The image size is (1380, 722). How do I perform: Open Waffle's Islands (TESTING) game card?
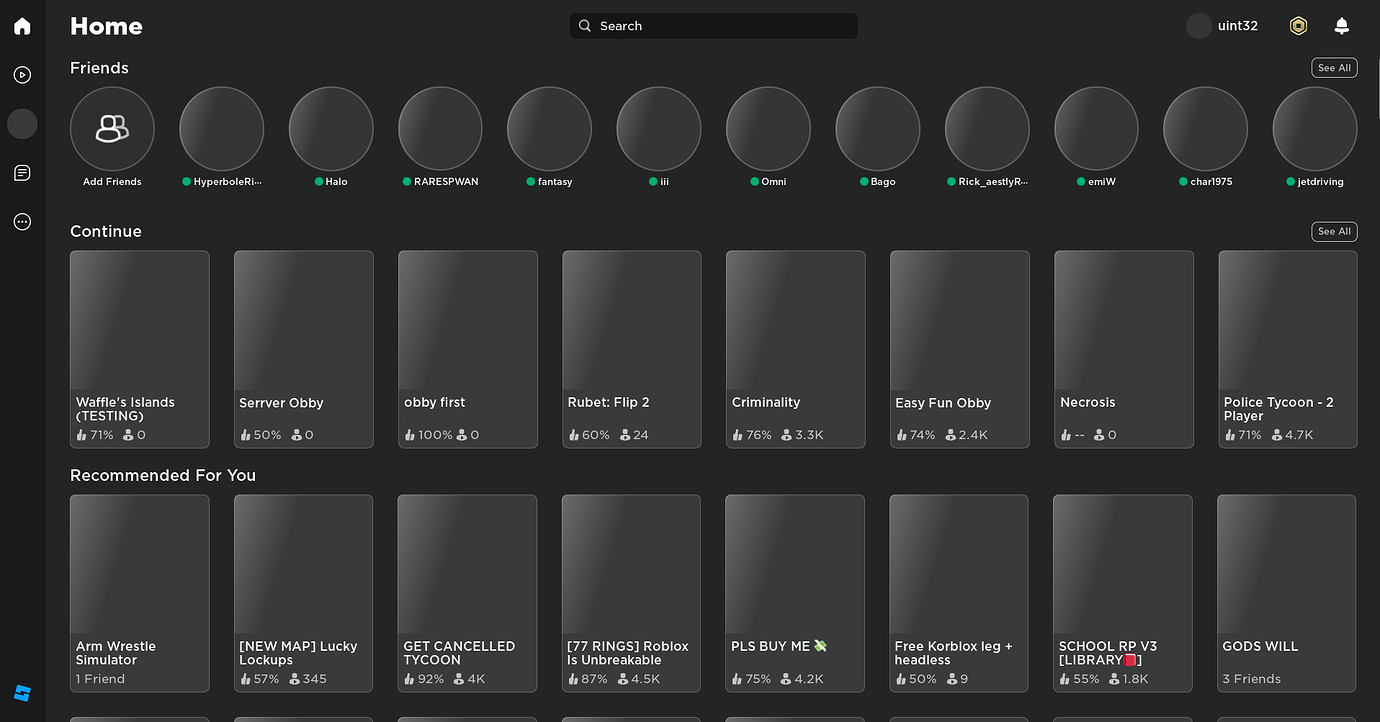click(x=140, y=349)
